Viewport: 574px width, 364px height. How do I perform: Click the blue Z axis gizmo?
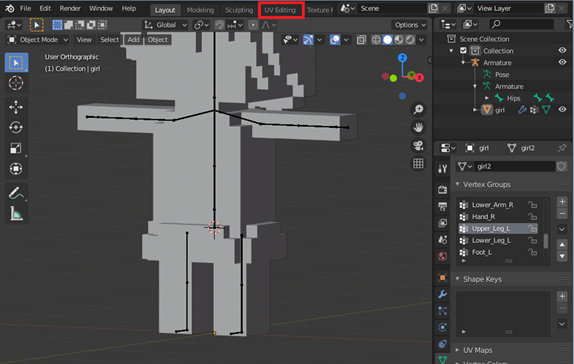click(402, 57)
